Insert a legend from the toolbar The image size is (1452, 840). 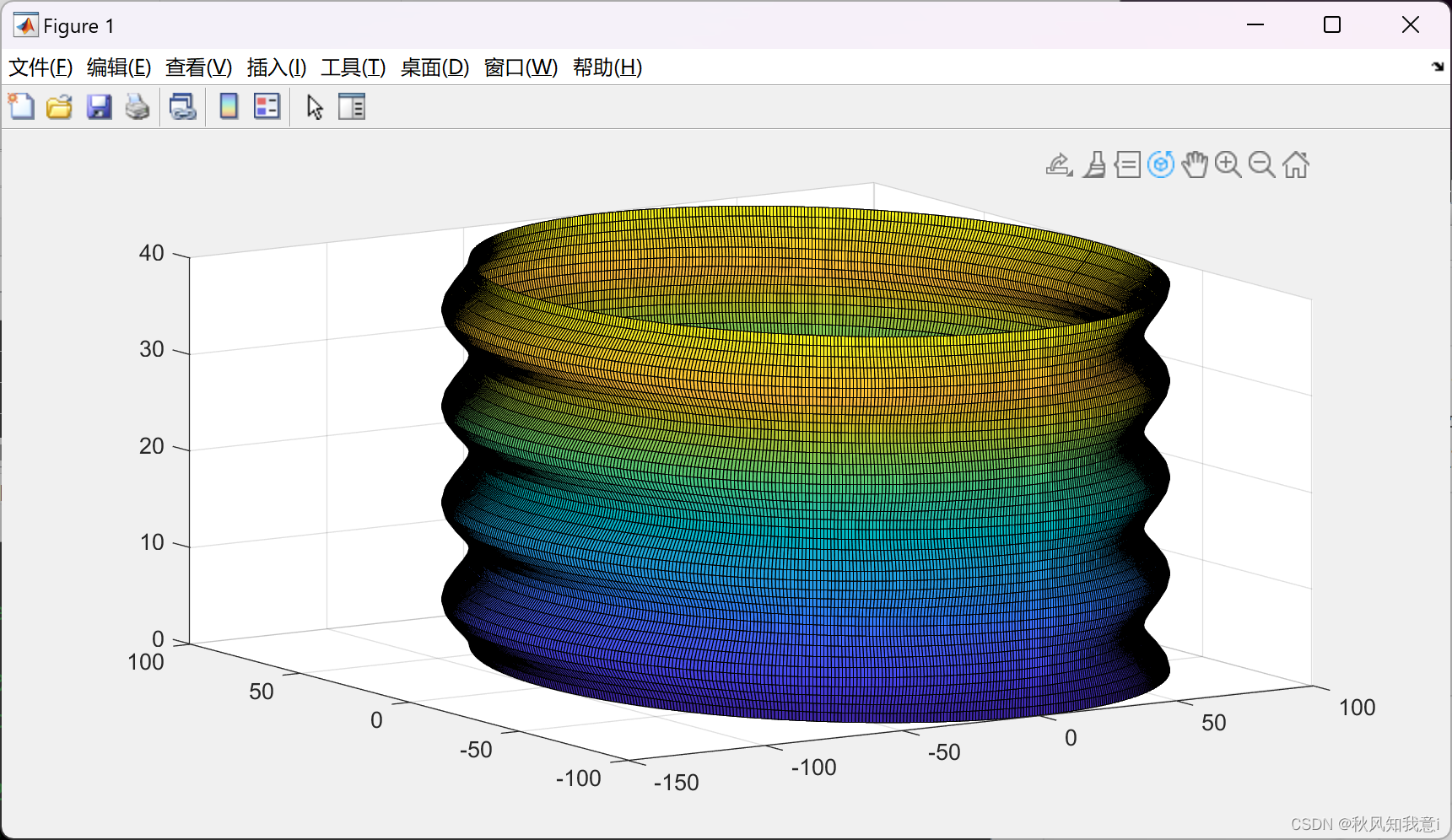point(267,107)
